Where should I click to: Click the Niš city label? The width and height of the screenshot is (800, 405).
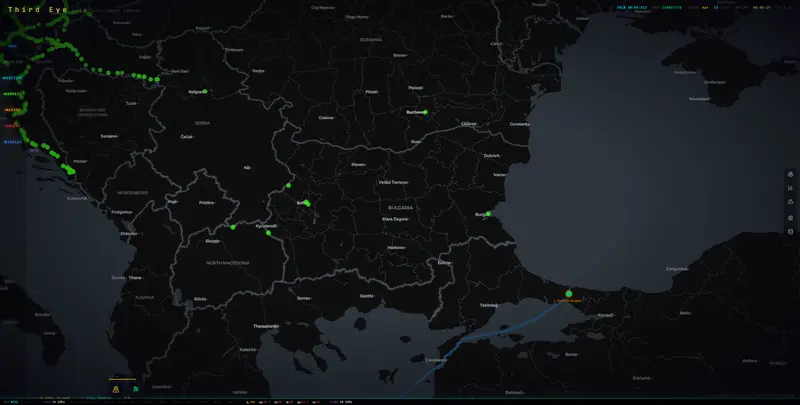point(247,167)
